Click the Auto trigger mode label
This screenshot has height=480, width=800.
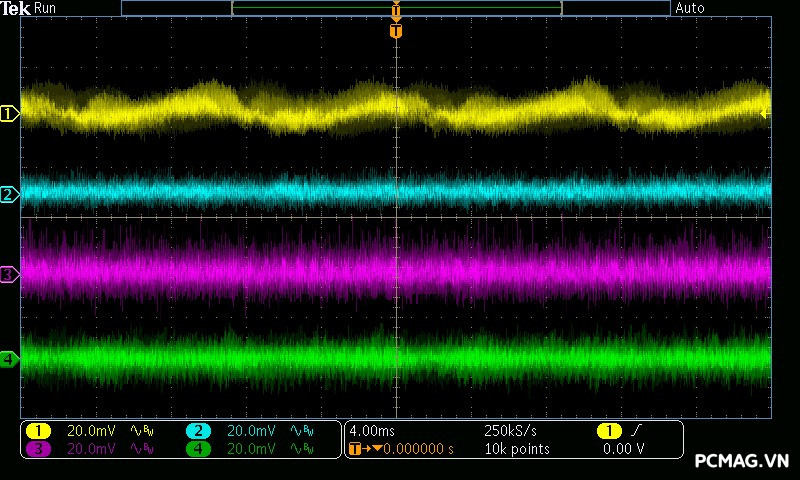(690, 8)
